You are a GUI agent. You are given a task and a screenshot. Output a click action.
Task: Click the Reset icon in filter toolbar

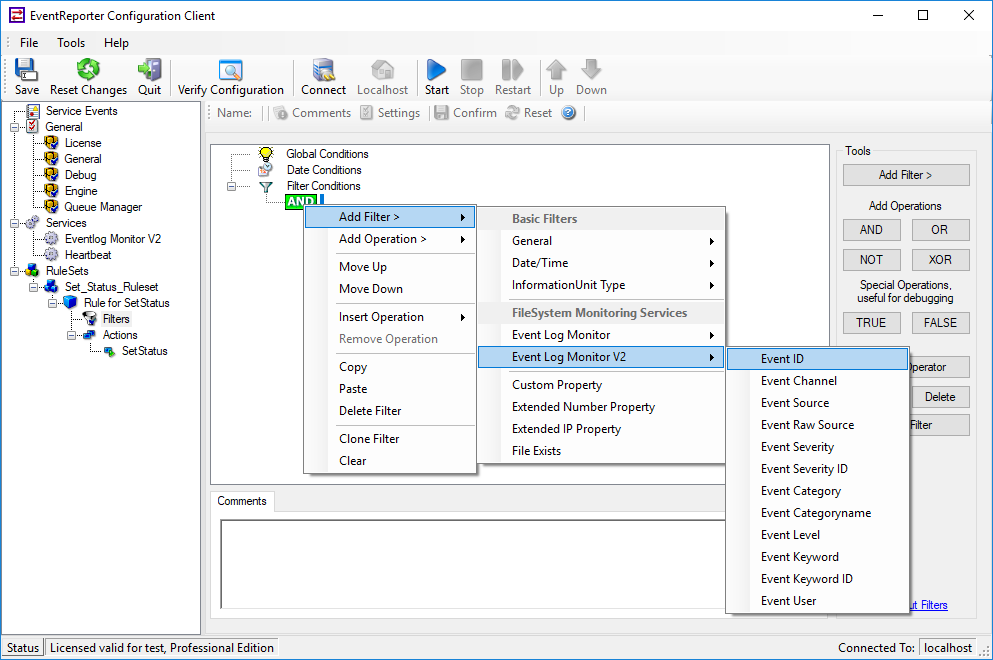(x=512, y=113)
